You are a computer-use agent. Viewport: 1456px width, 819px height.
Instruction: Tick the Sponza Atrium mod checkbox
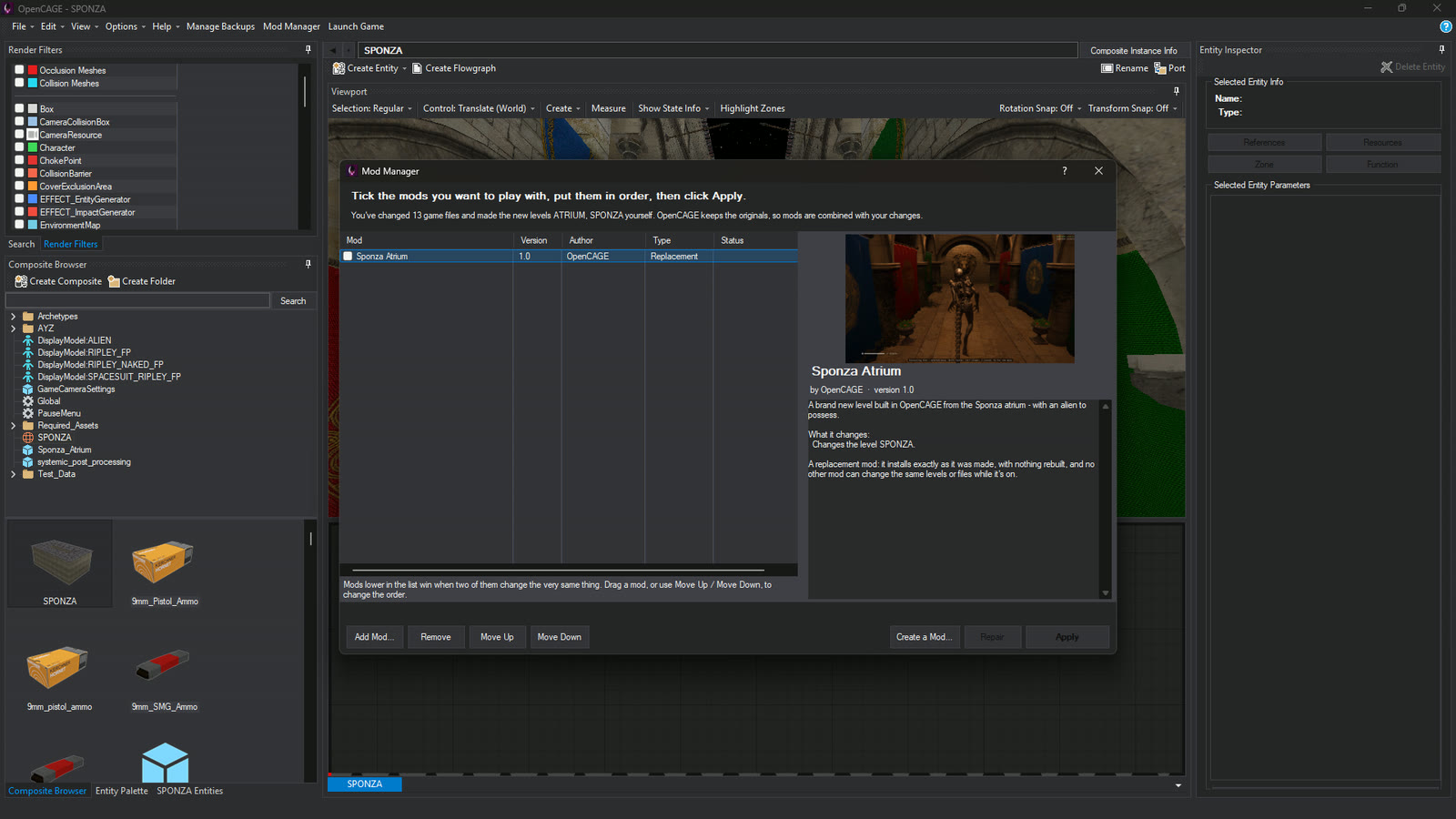click(348, 257)
